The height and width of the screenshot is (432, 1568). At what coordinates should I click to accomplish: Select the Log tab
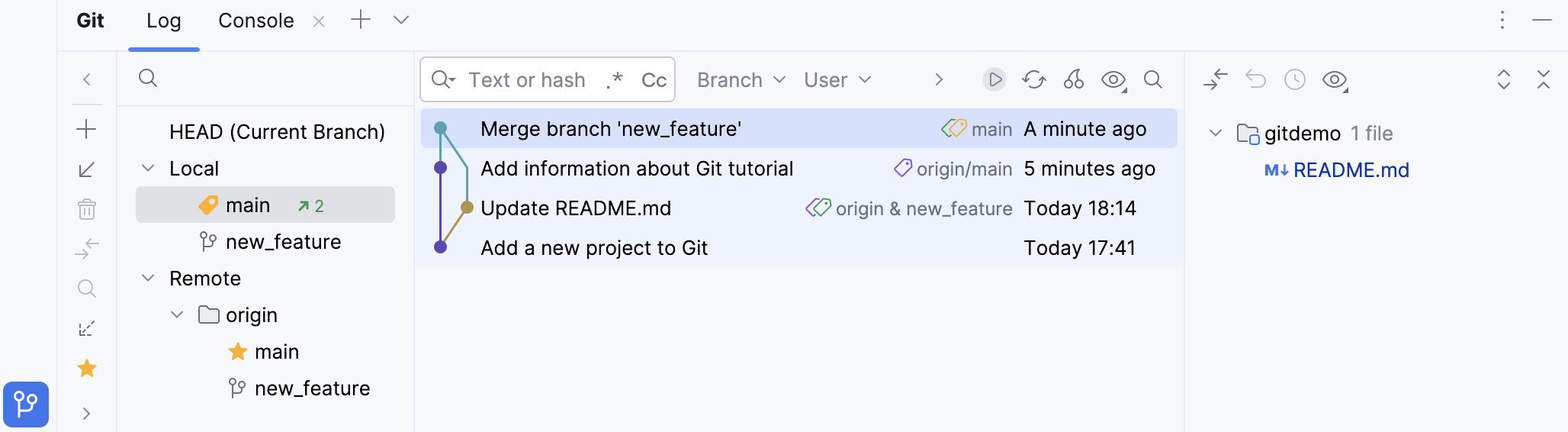point(163,21)
